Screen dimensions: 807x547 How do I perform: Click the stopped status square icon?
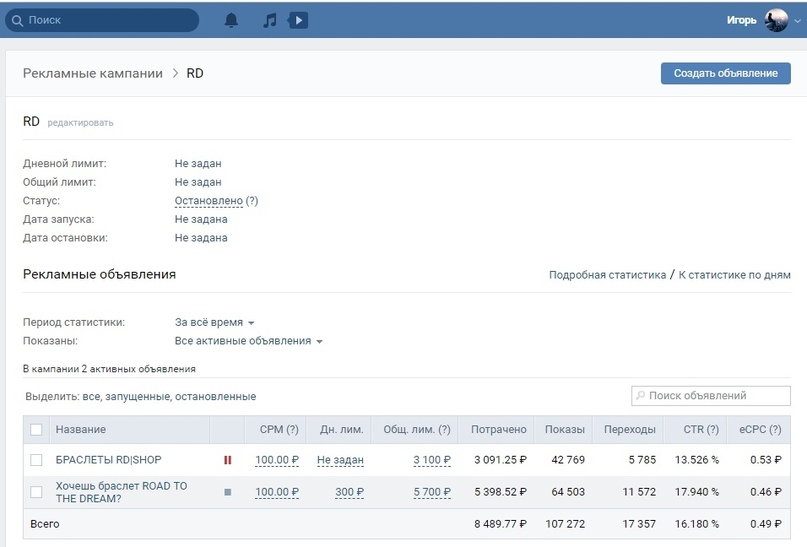coord(227,492)
